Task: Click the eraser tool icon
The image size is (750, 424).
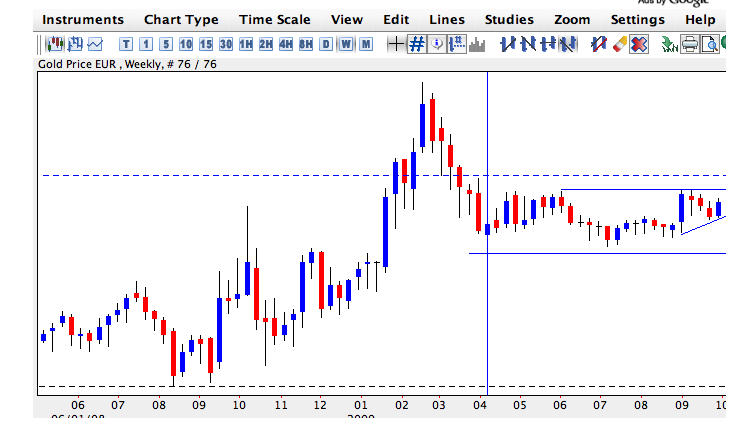Action: [x=619, y=43]
